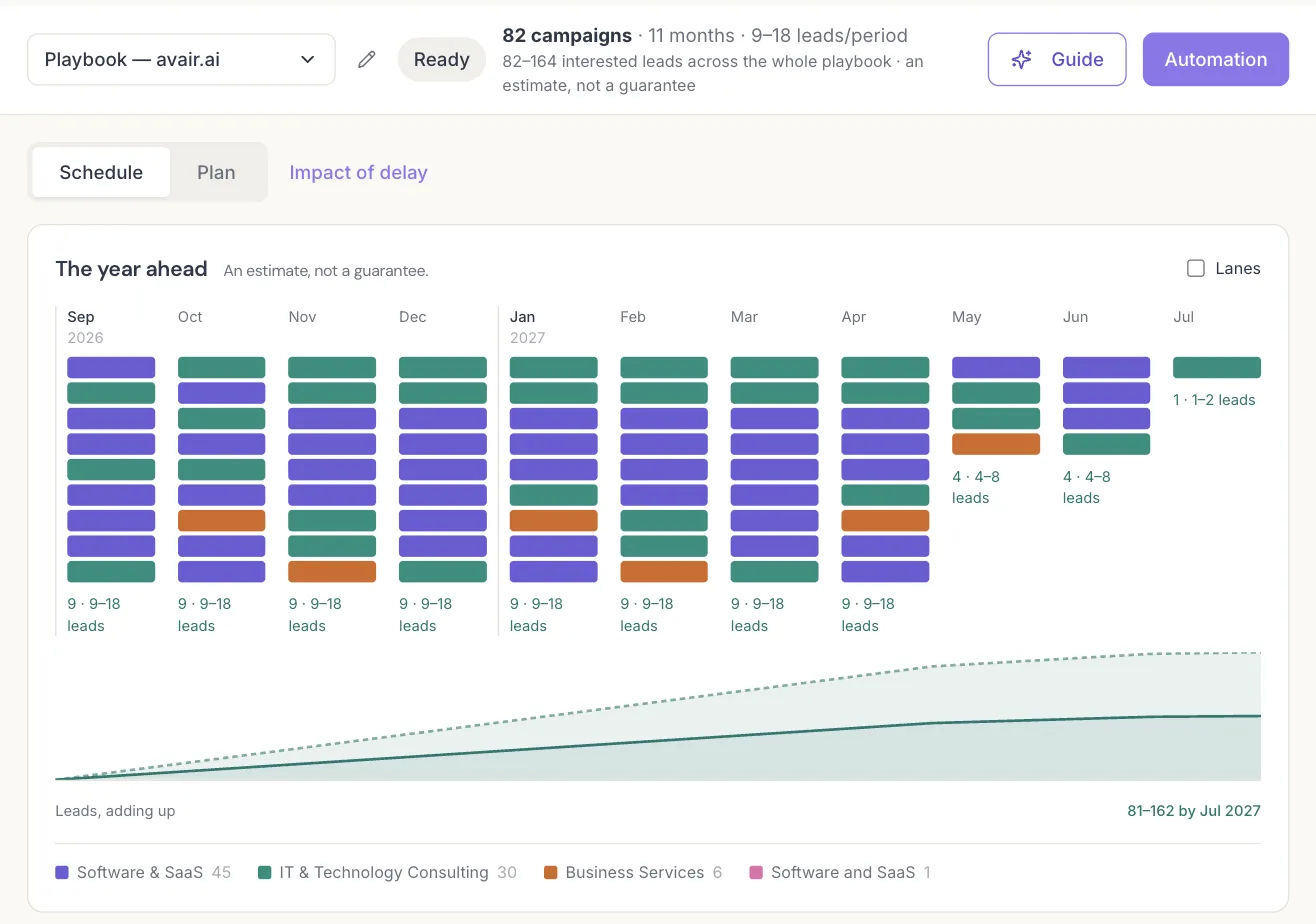Screen dimensions: 1316x924
Task: Switch to the Plan tab
Action: pos(216,172)
